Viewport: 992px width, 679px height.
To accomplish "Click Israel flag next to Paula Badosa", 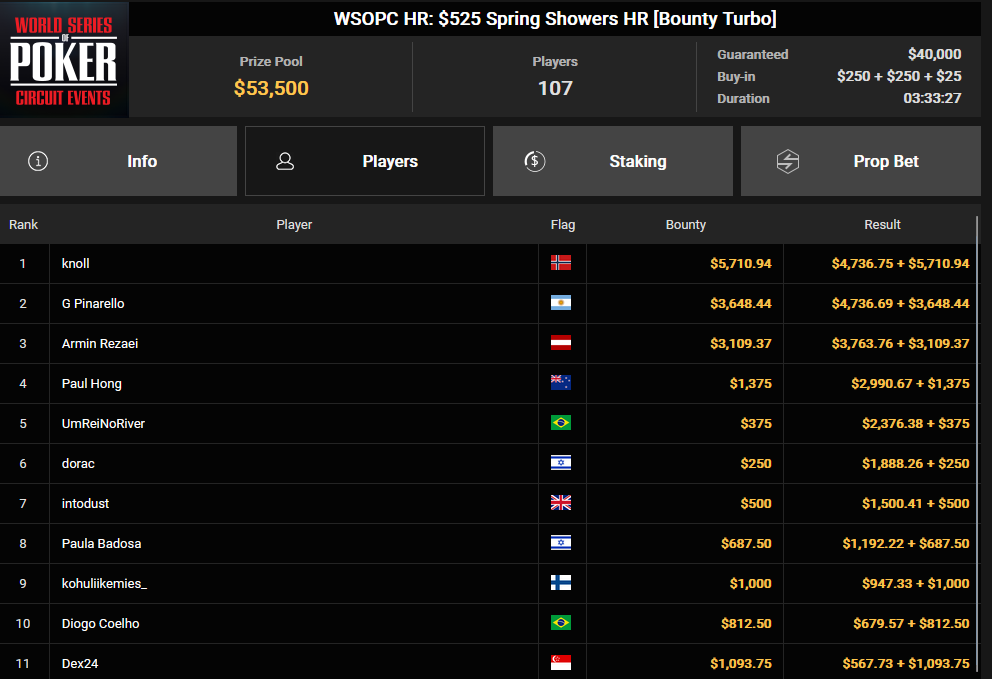I will click(x=561, y=543).
